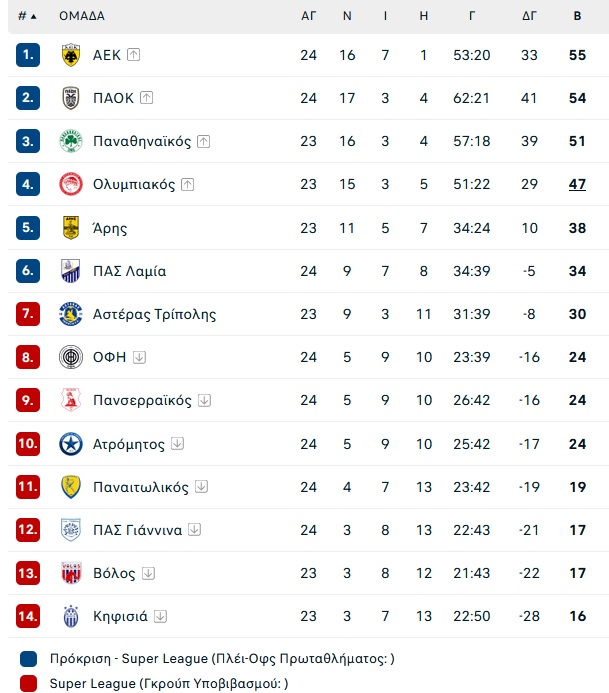Click the Αστέρας Τρίπολης blue star logo
Screen dimensions: 609x693
point(71,314)
